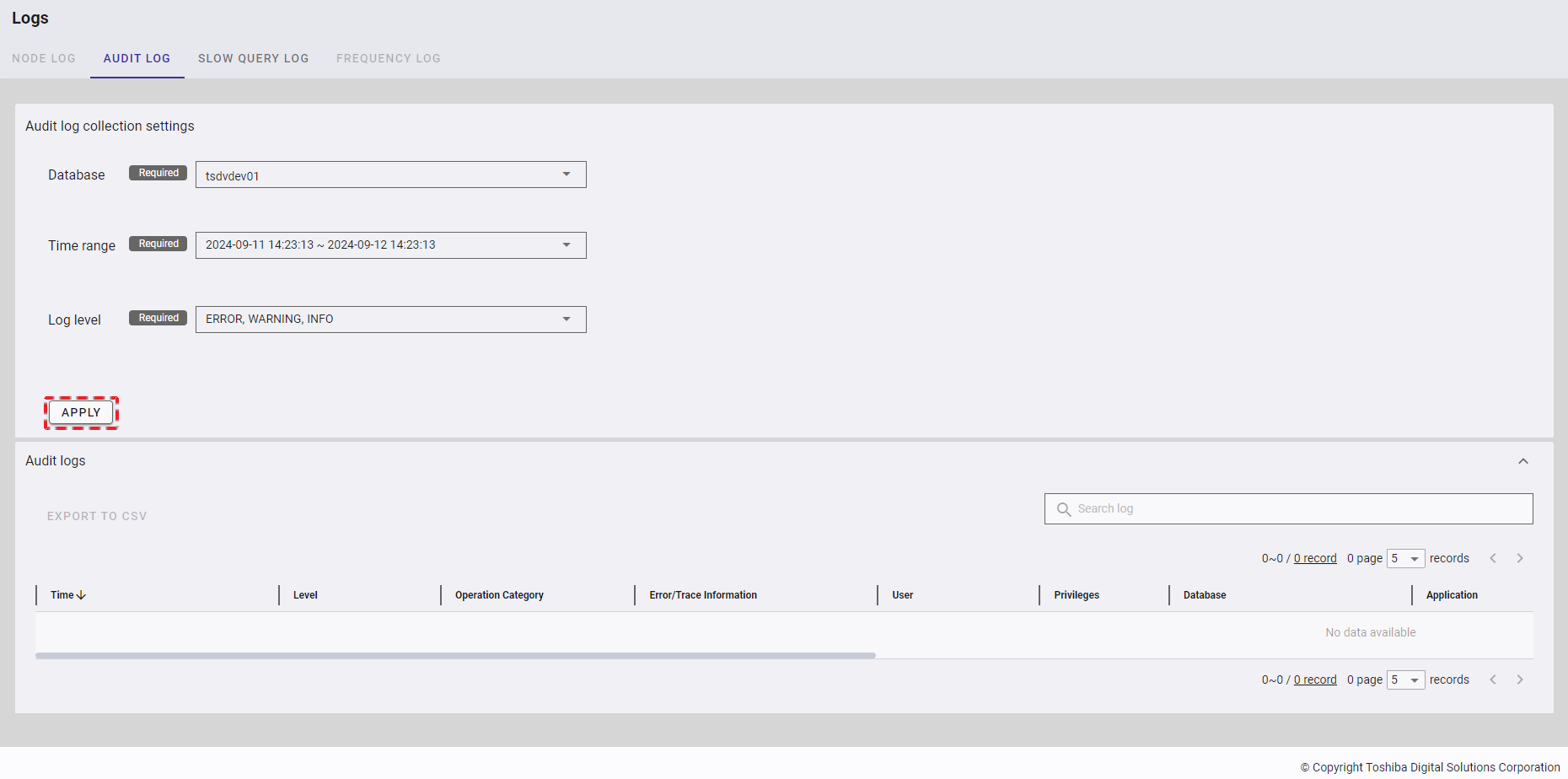
Task: Open the Time range dropdown
Action: (390, 245)
